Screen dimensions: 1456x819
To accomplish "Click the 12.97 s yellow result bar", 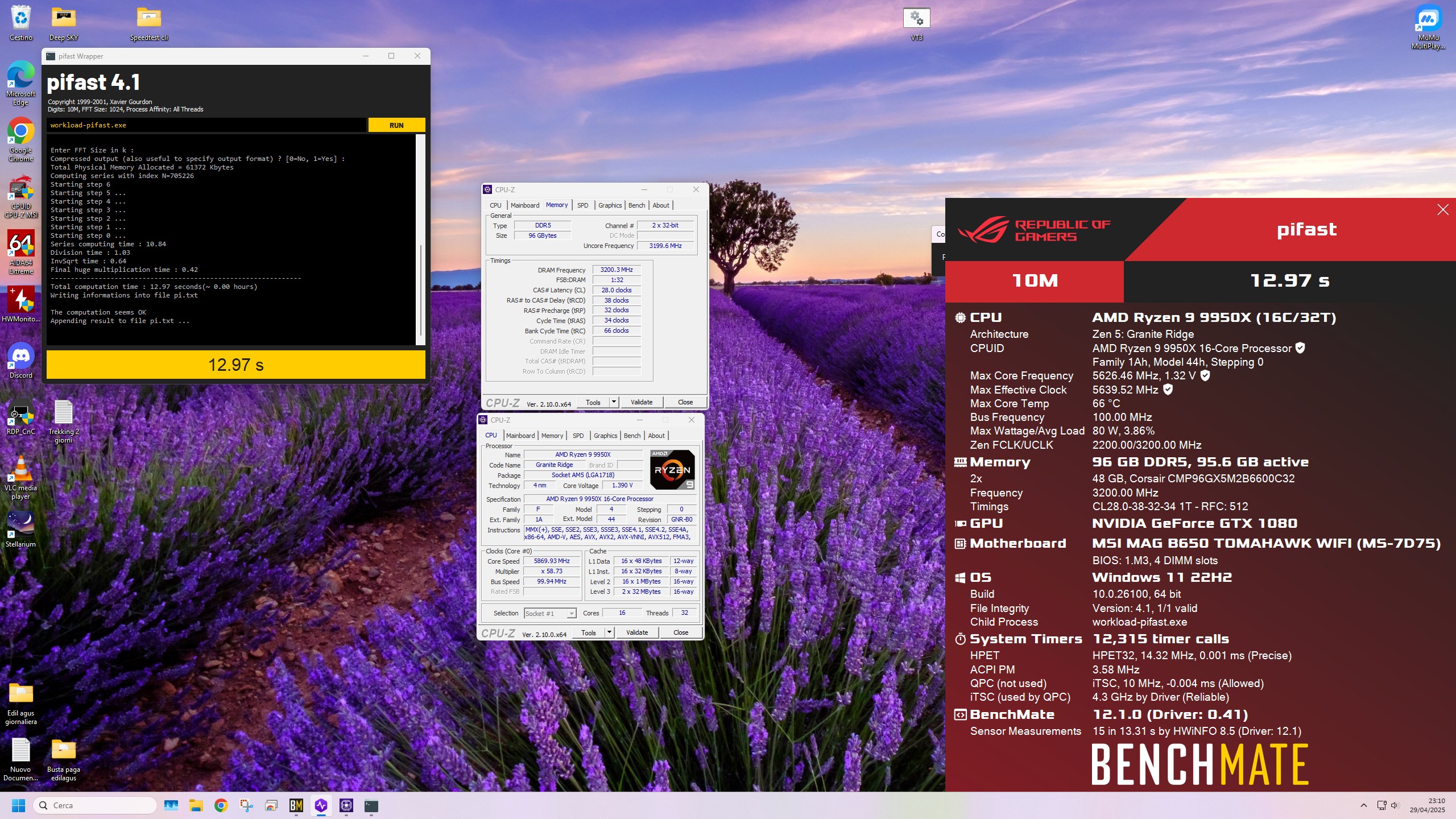I will [235, 365].
